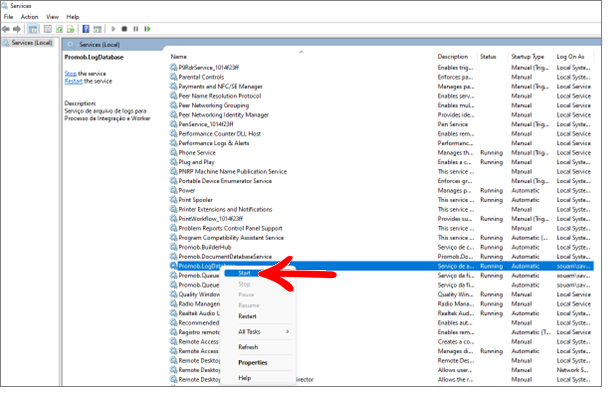Select Properties in the context menu
This screenshot has width=616, height=394.
pyautogui.click(x=253, y=363)
